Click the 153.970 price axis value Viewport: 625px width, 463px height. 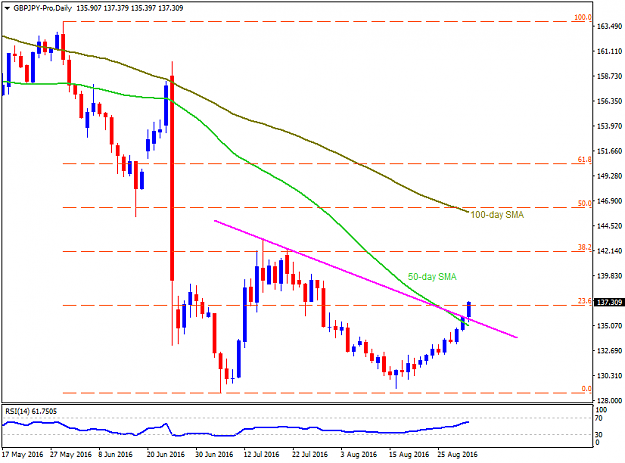coord(609,126)
